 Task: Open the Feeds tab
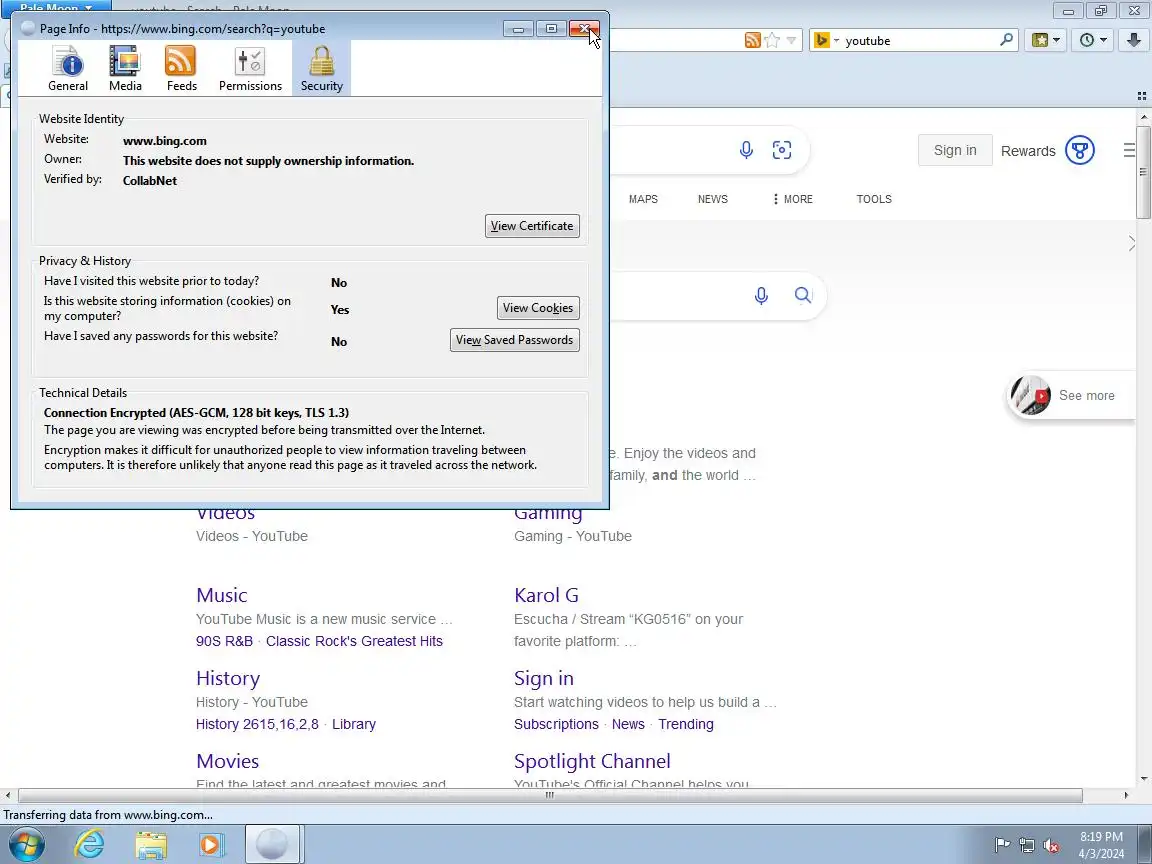point(181,68)
